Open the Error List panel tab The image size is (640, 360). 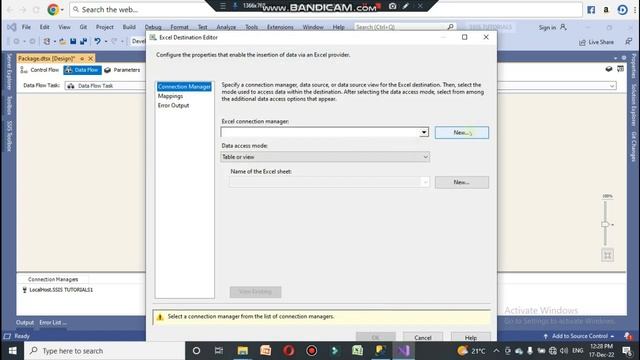(53, 322)
